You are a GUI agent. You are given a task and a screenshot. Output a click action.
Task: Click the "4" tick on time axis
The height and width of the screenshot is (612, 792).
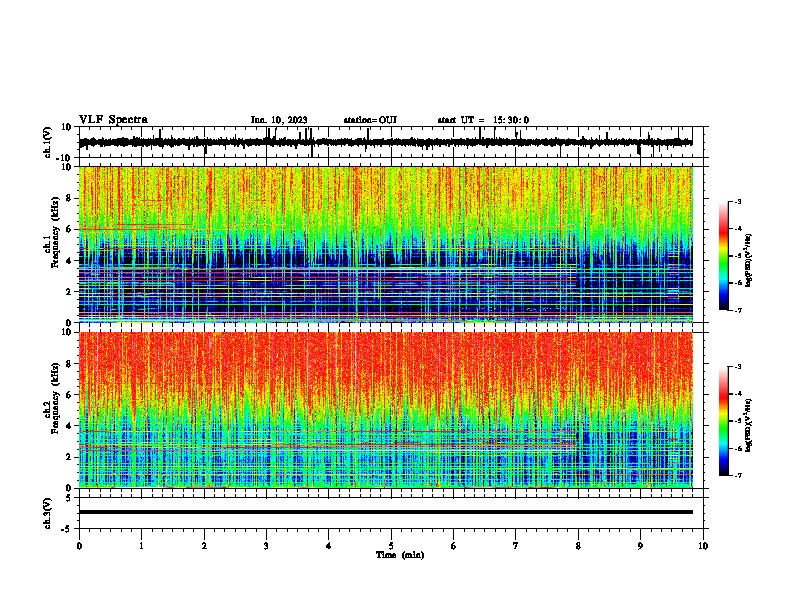coord(328,546)
